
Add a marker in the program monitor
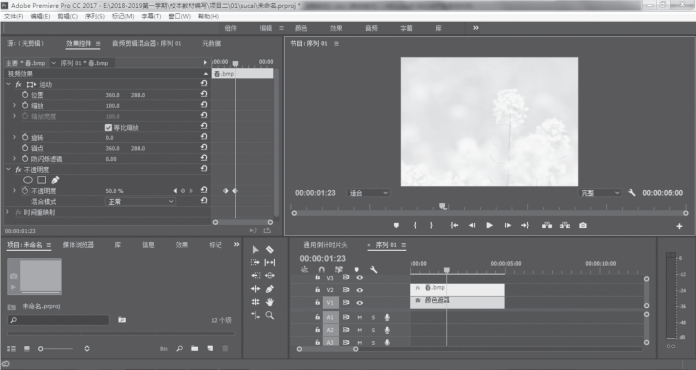click(396, 225)
